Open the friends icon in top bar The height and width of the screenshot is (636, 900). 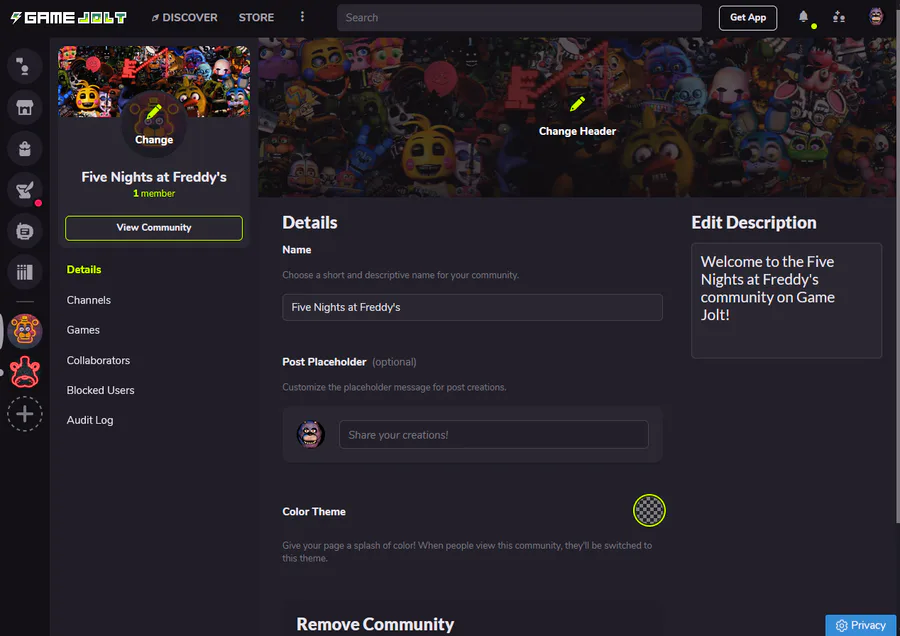click(839, 17)
